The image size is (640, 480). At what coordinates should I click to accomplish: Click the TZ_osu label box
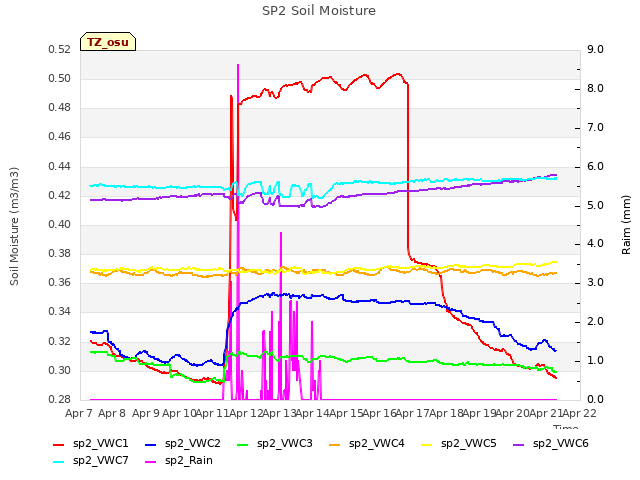108,42
